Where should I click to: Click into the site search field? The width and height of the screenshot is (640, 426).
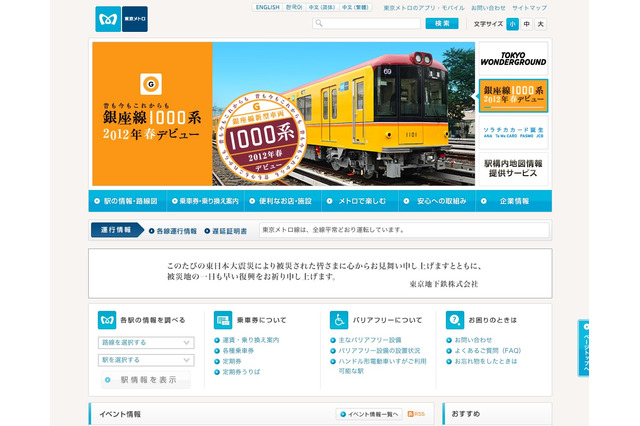coord(367,23)
